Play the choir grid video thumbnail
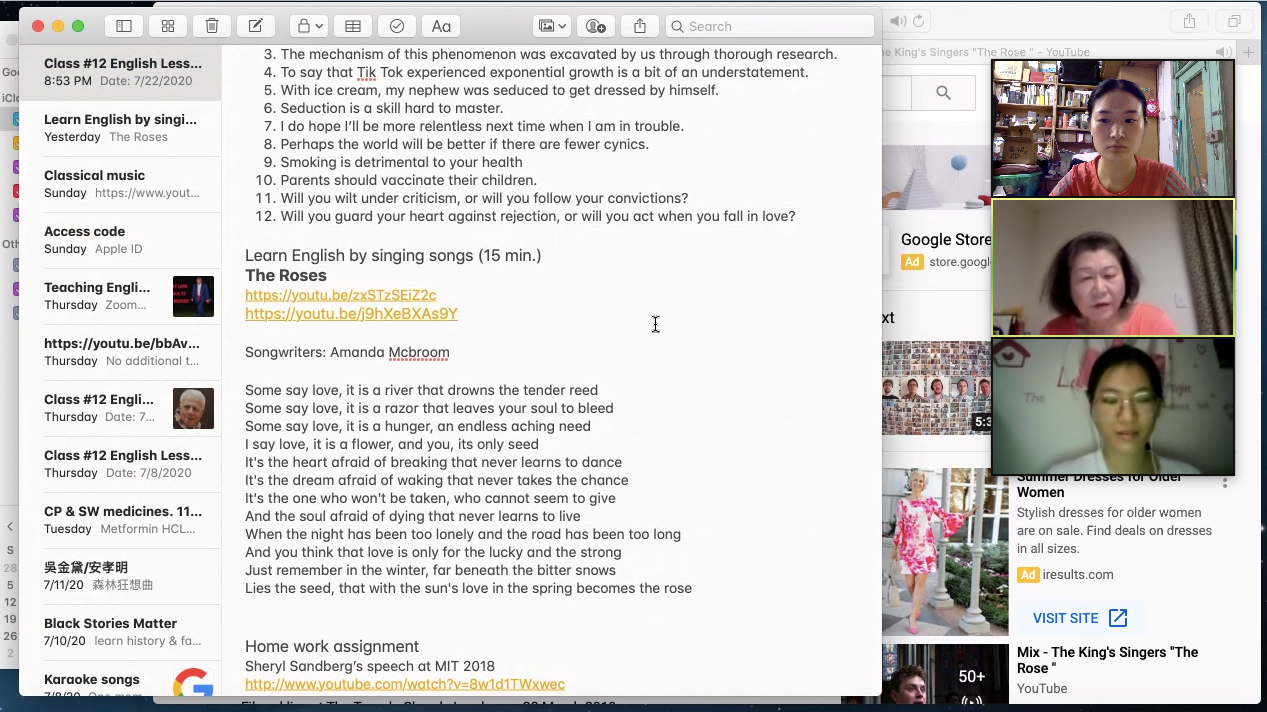Screen dimensions: 1267x712 click(936, 388)
